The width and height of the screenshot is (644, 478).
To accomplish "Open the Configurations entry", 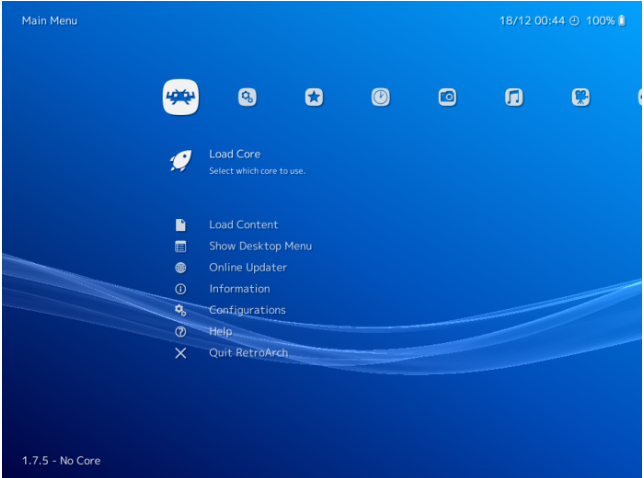I will pyautogui.click(x=247, y=310).
